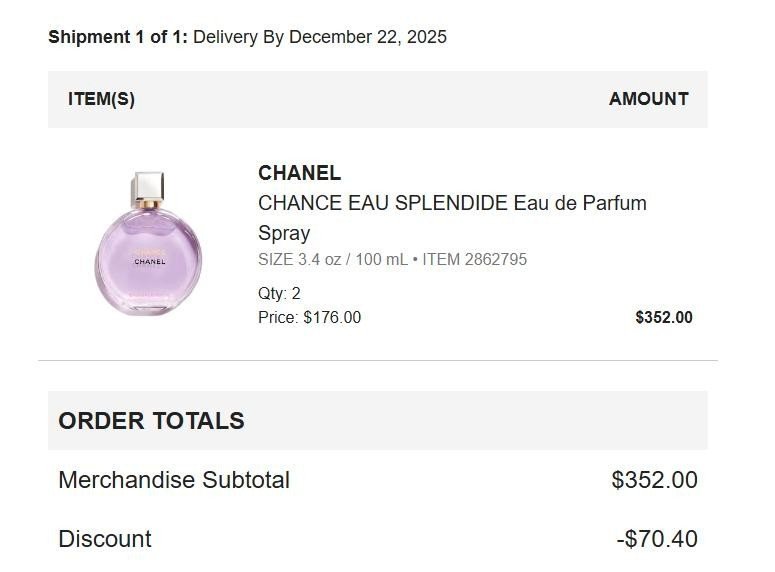Click the AMOUNT column header
This screenshot has width=775, height=572.
(x=648, y=99)
